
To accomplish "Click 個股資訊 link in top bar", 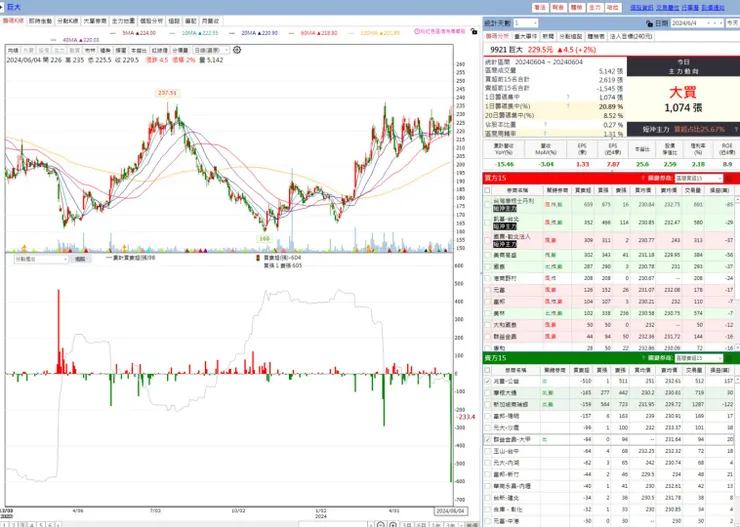I will point(642,8).
